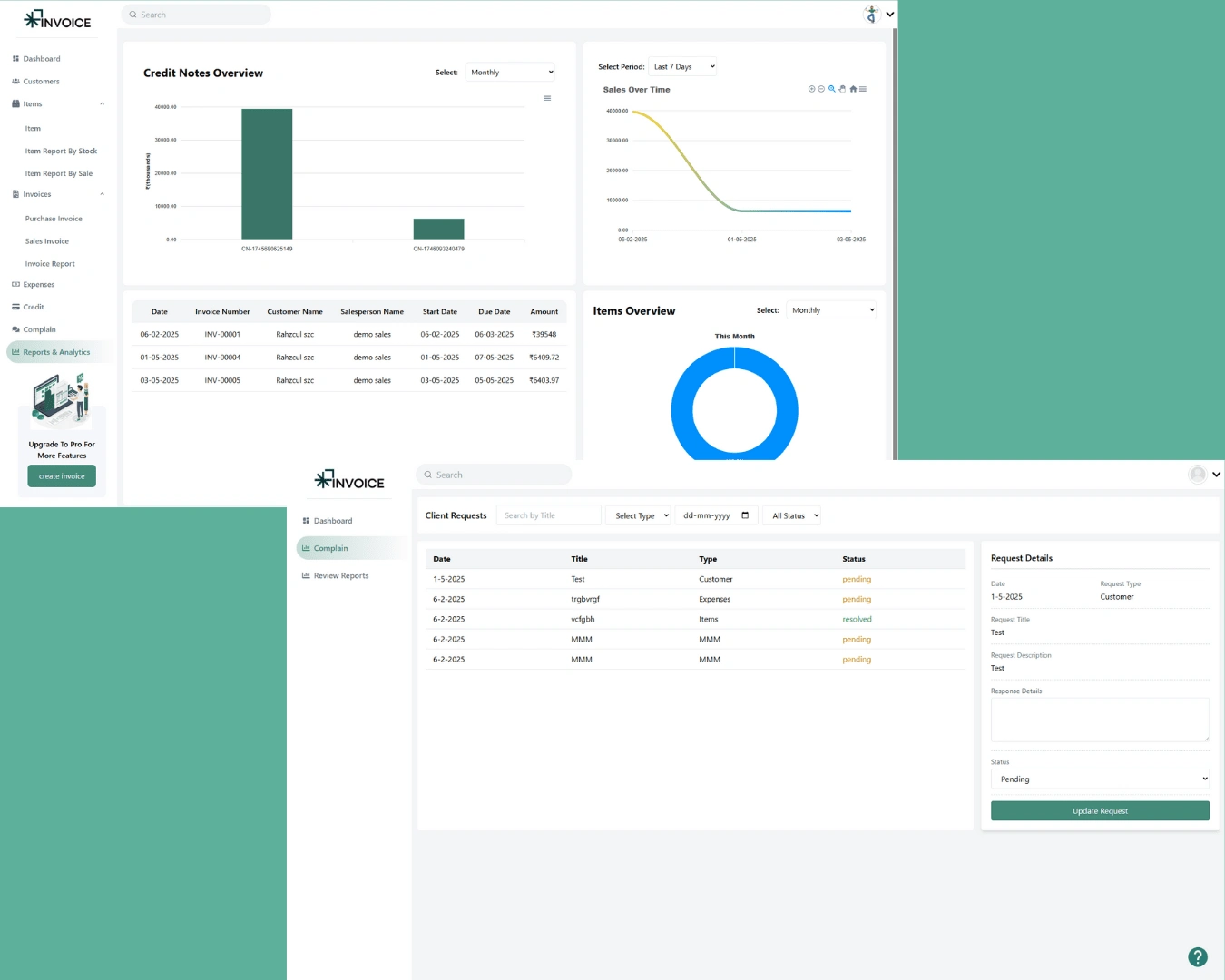The height and width of the screenshot is (980, 1225).
Task: Open Credit in the sidebar
Action: coord(33,307)
